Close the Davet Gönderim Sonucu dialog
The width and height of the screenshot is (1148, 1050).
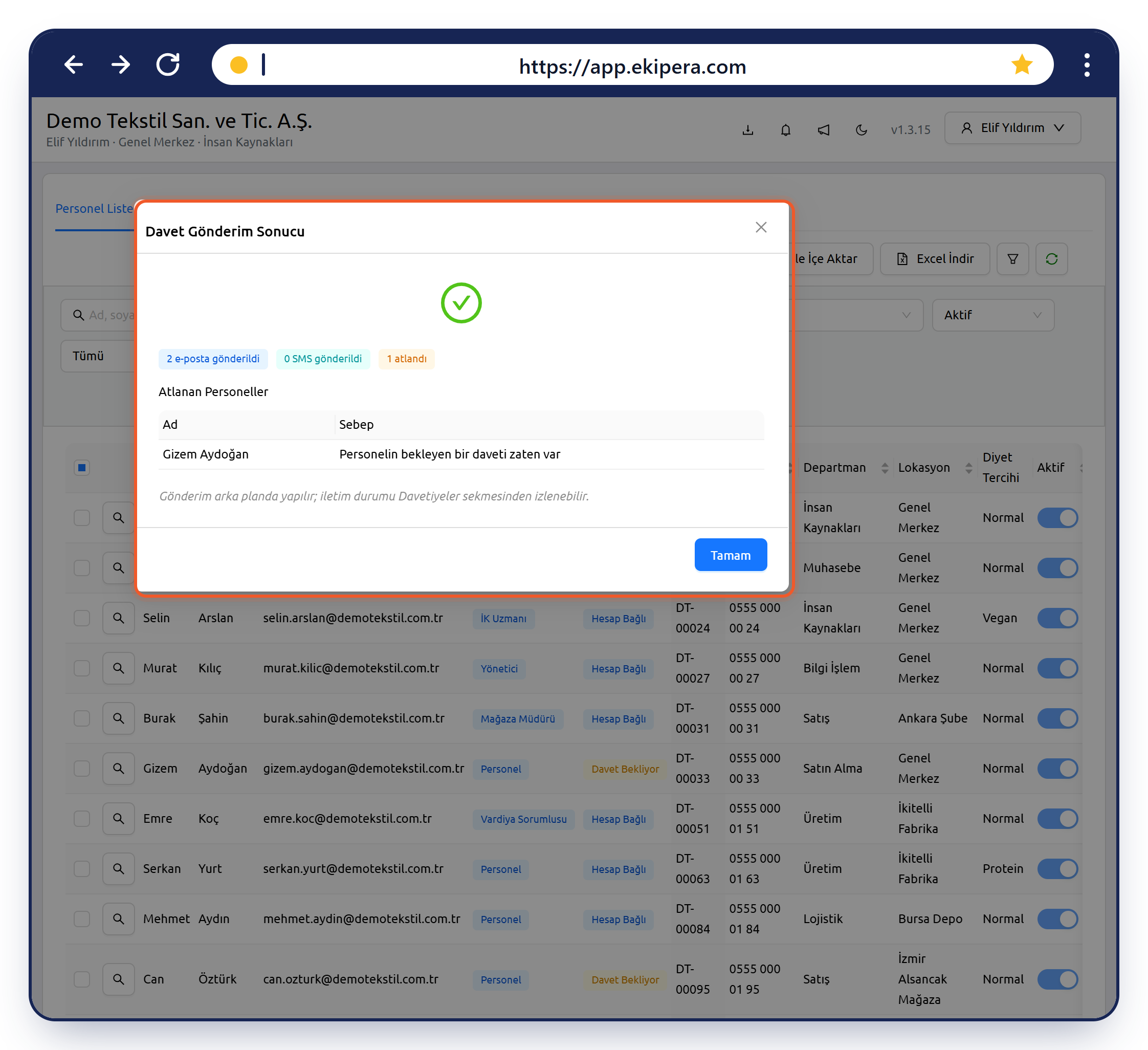[761, 227]
